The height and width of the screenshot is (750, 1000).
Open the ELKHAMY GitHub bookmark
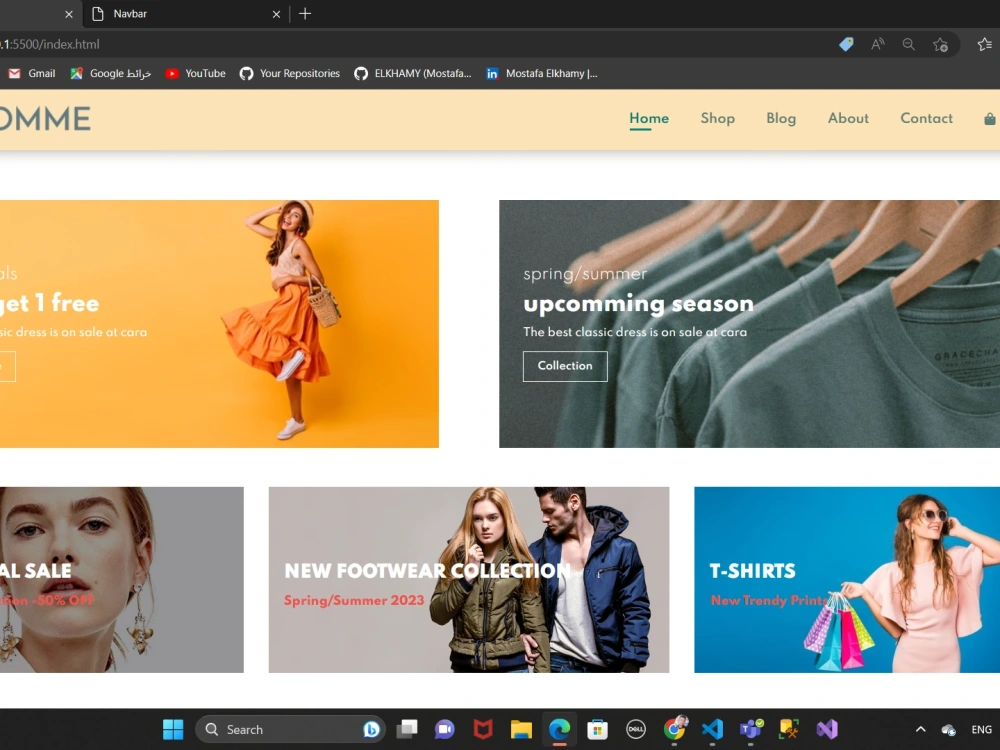[413, 73]
